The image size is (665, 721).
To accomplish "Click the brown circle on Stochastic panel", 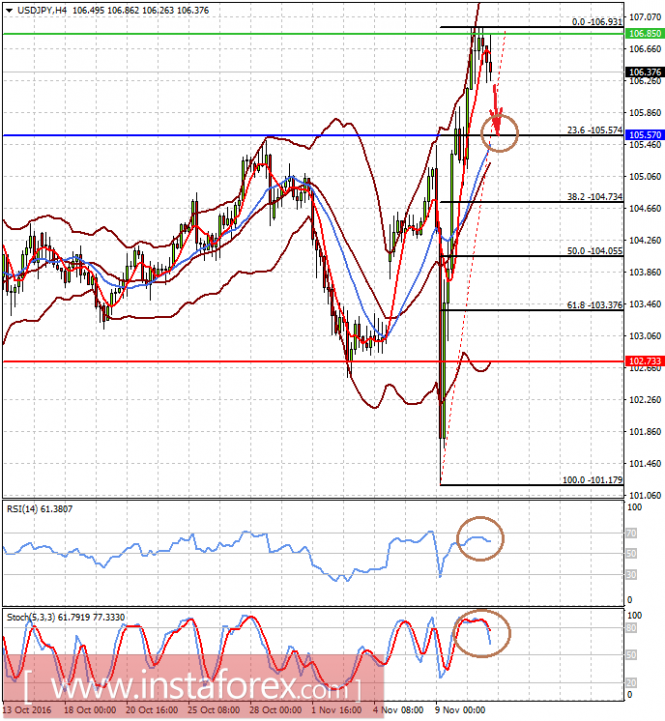I will pos(482,633).
